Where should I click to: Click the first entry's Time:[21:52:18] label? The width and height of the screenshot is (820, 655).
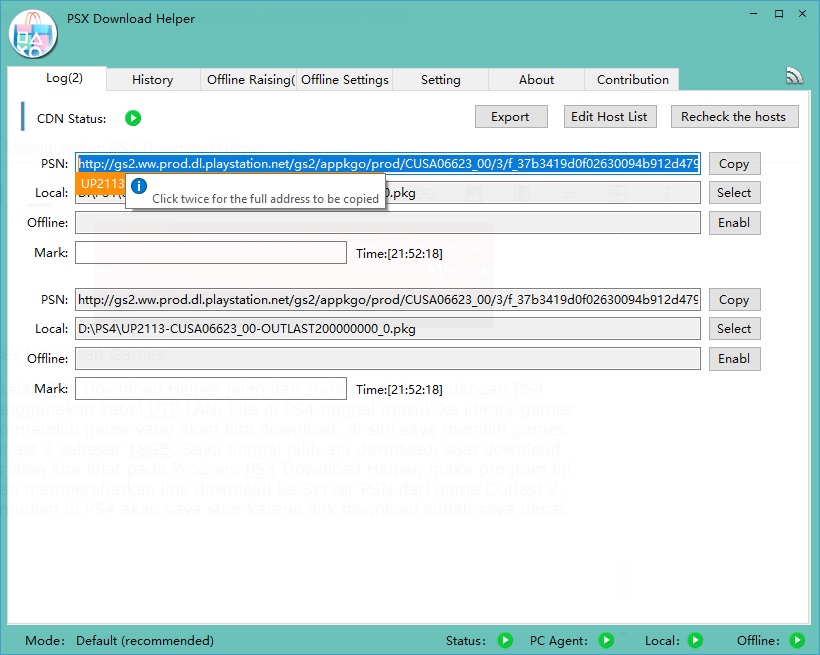point(399,254)
